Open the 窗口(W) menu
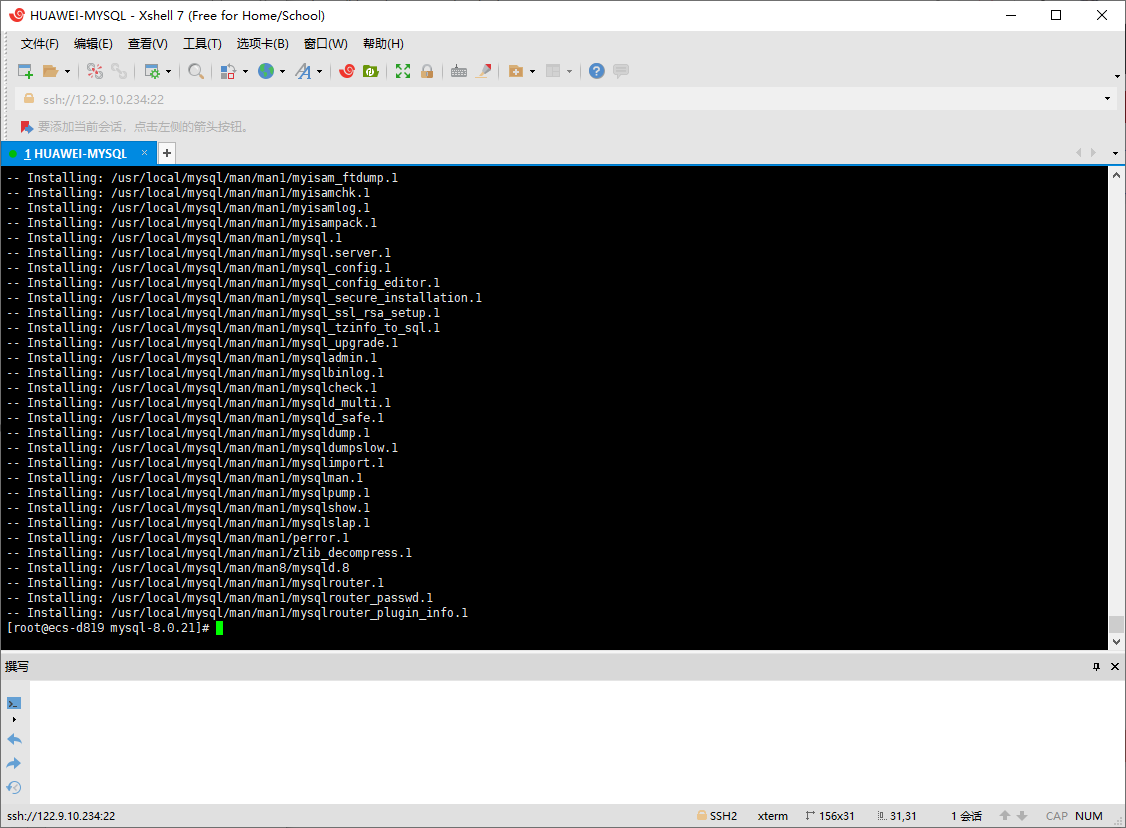The width and height of the screenshot is (1126, 828). 326,44
